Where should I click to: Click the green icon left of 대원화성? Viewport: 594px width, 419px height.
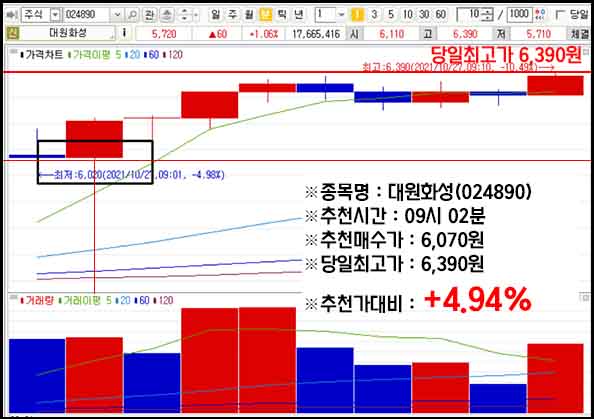(x=13, y=33)
